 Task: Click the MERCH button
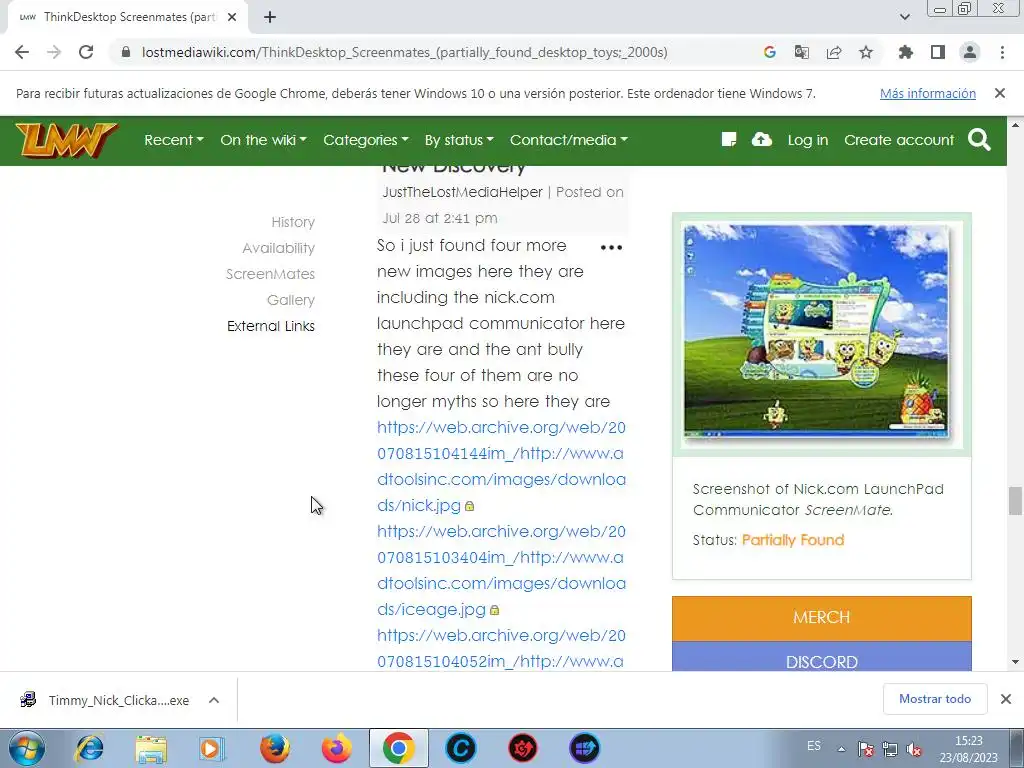(822, 618)
